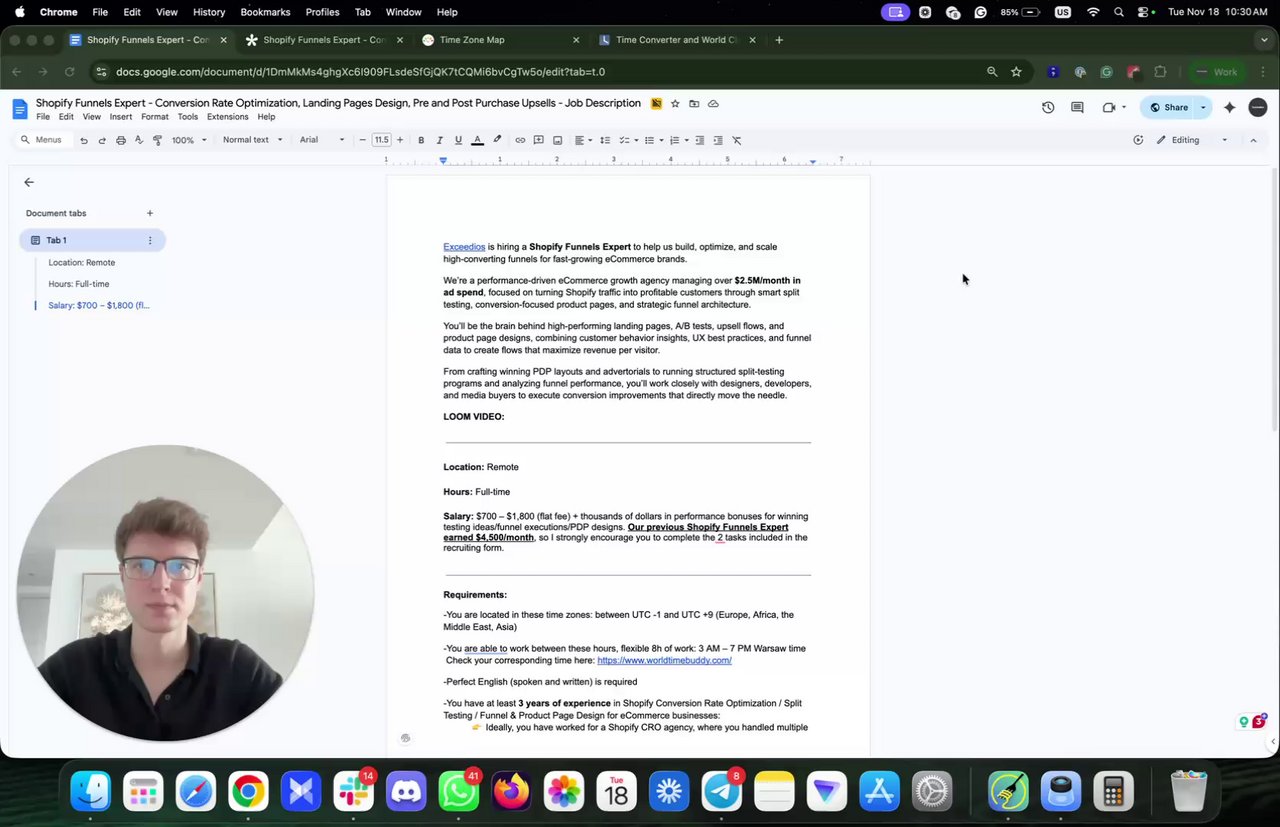Activate the paint format roller
This screenshot has width=1280, height=827.
(157, 140)
